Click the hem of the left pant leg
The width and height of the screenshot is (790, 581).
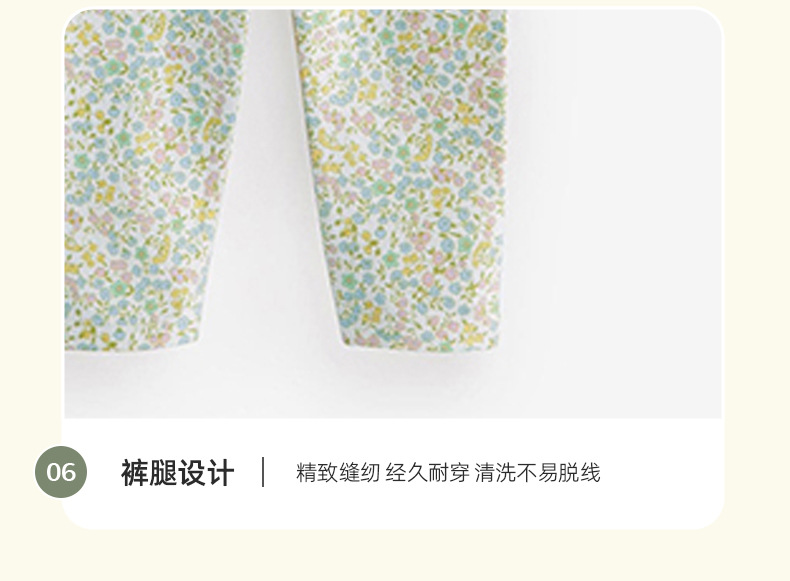134,342
